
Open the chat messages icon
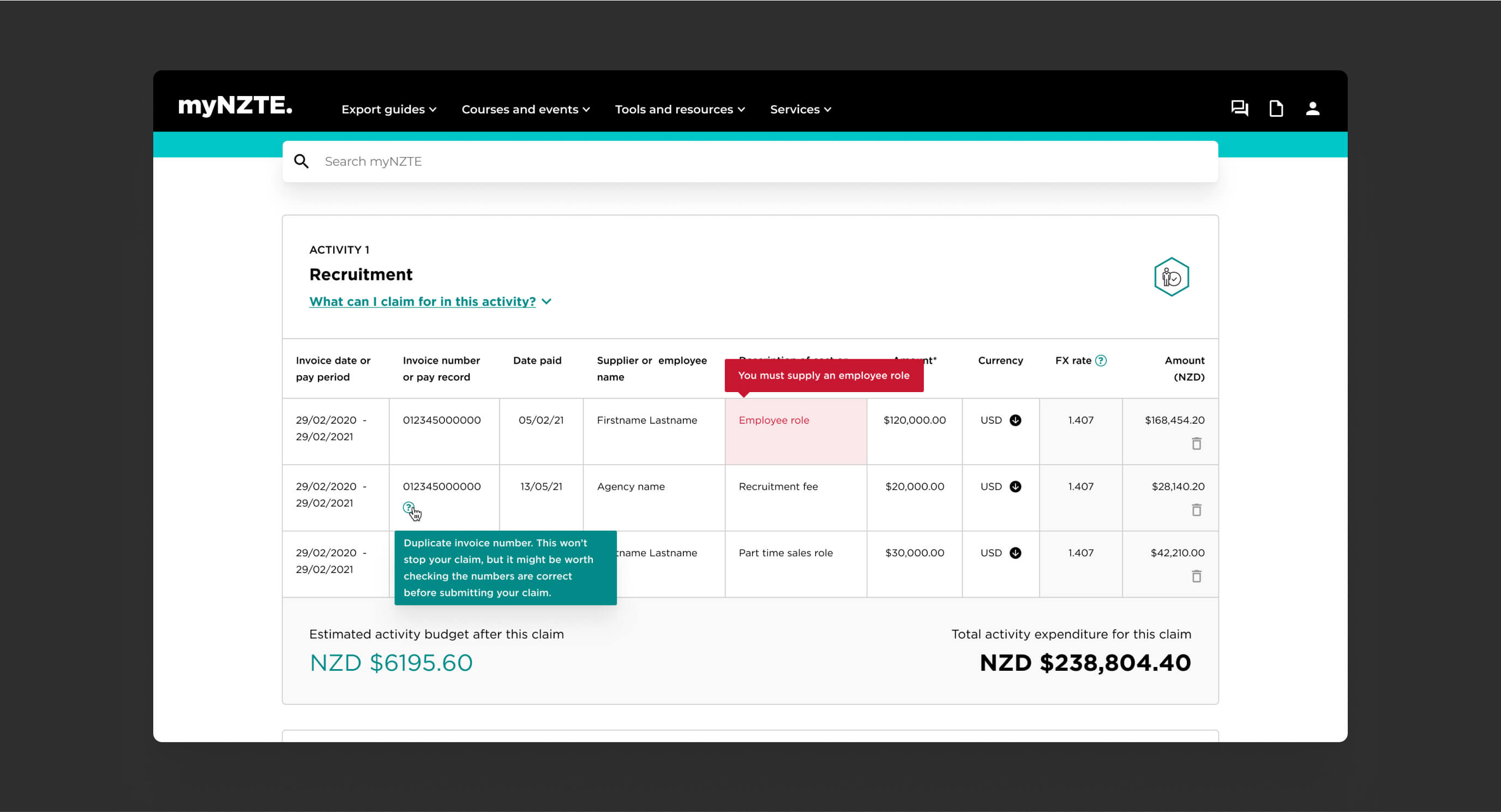(1239, 109)
